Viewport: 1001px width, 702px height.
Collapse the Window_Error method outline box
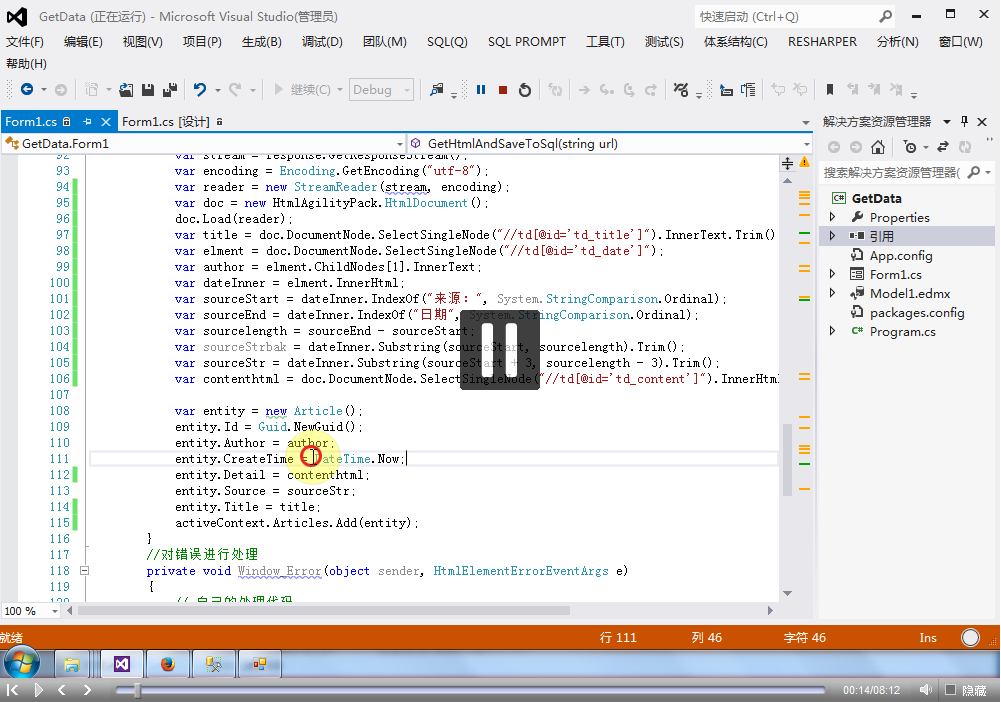coord(84,571)
